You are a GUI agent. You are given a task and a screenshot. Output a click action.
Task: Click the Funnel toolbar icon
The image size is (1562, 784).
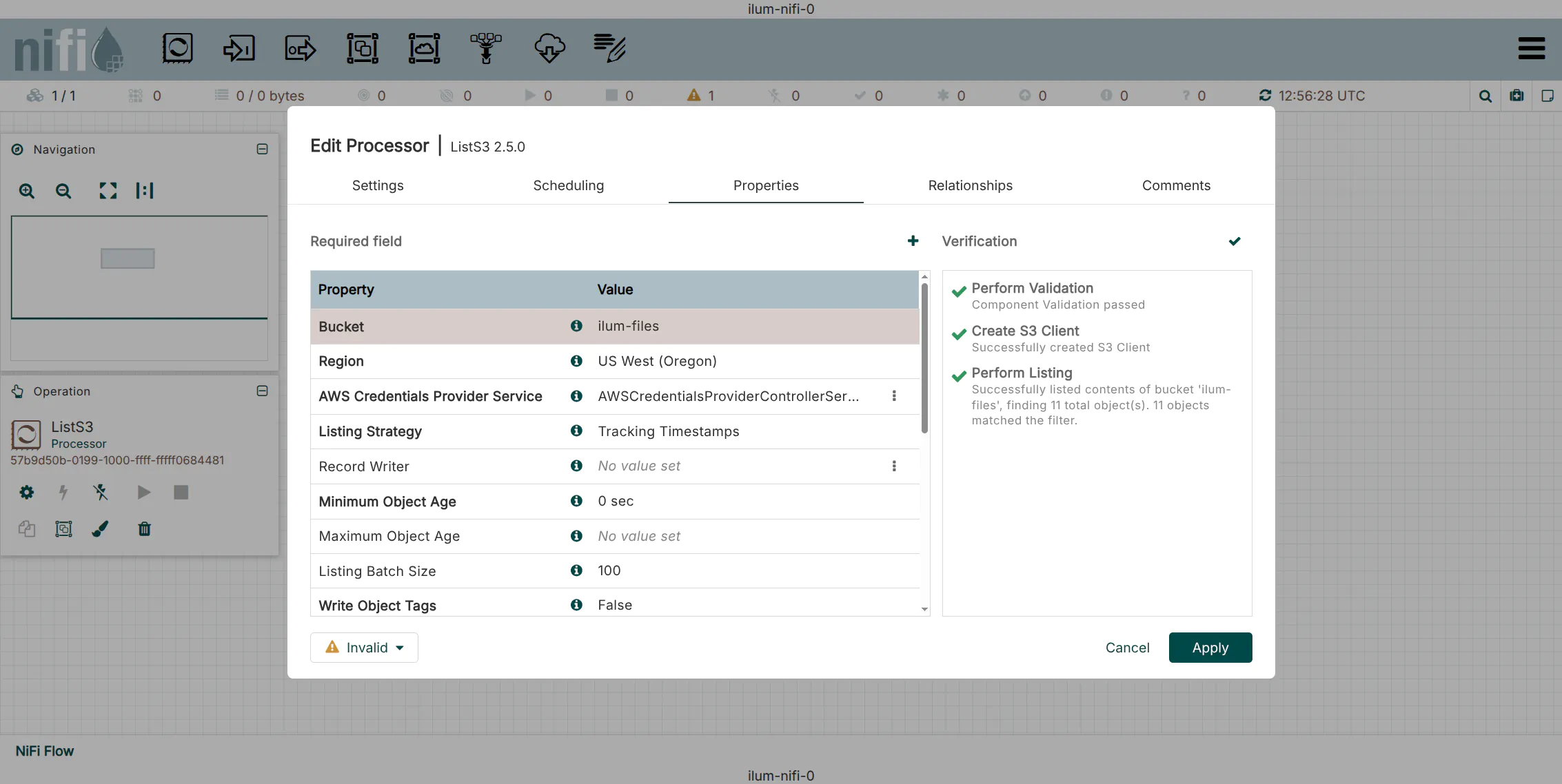point(486,48)
